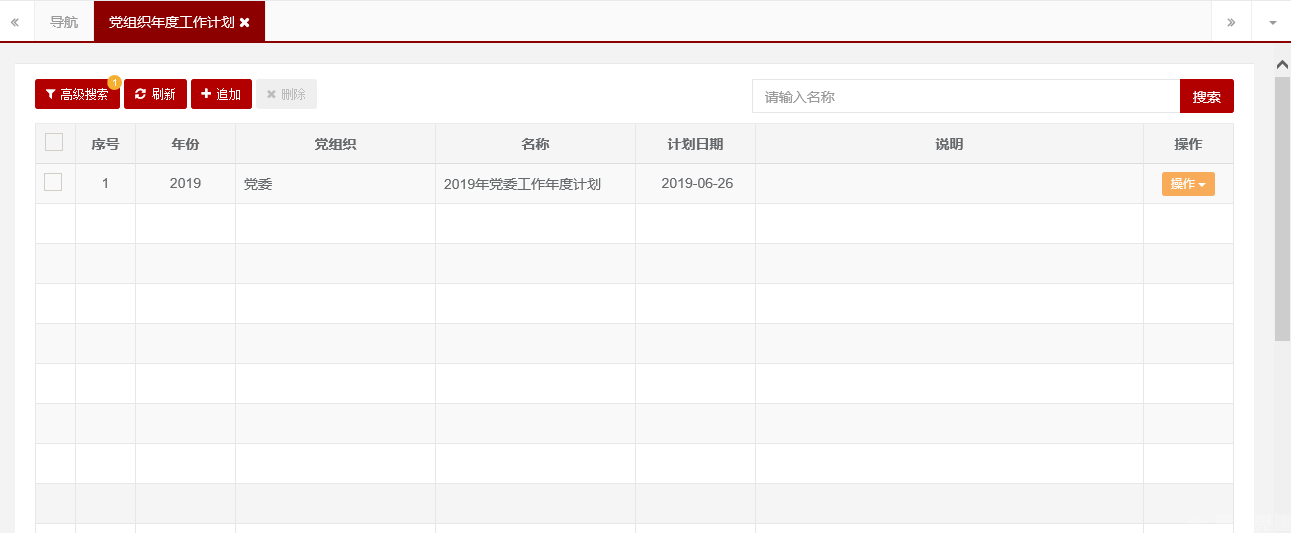The image size is (1291, 533).
Task: Click the red 搜索 search button
Action: 1207,97
